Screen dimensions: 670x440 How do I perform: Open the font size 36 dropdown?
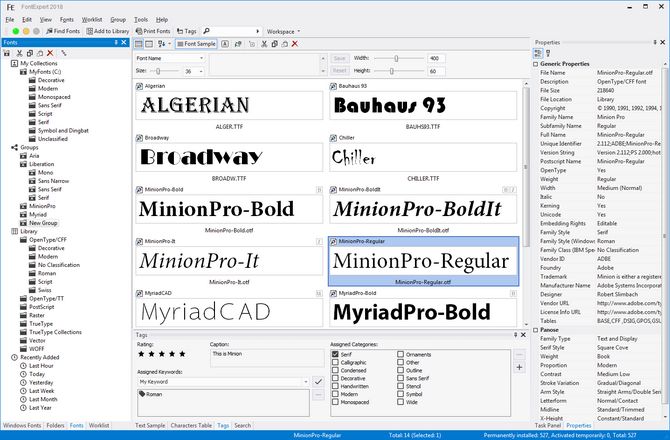[x=201, y=71]
